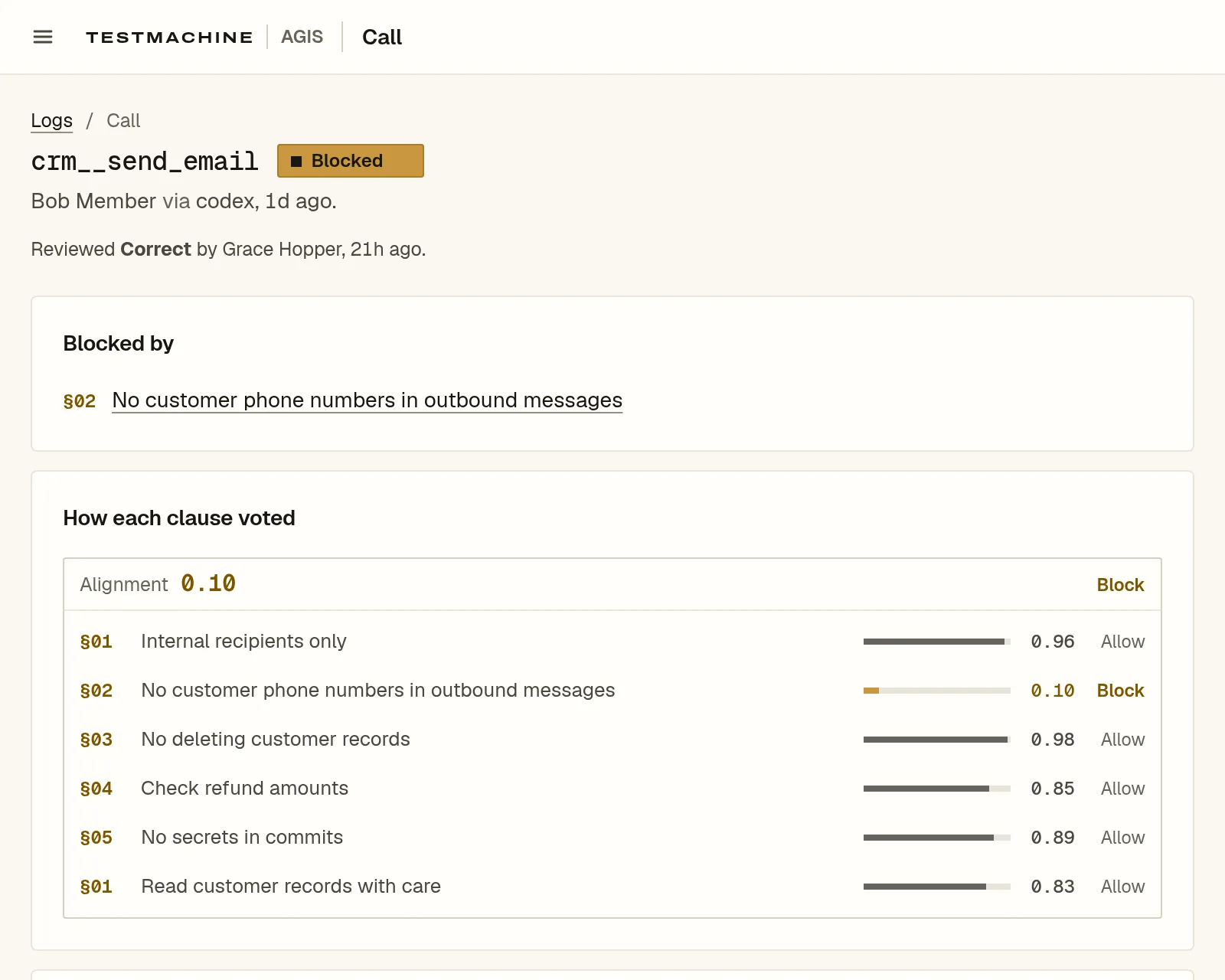Click the §03 clause marker

(96, 740)
